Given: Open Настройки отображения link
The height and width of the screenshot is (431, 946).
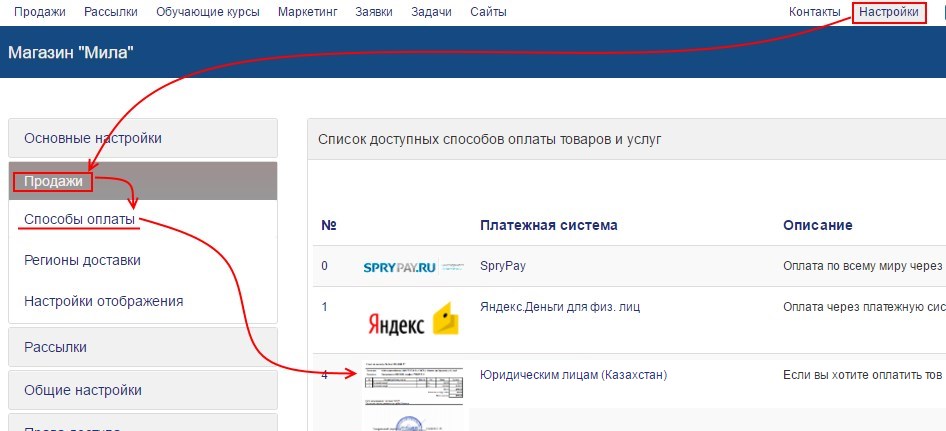Looking at the screenshot, I should coord(103,300).
